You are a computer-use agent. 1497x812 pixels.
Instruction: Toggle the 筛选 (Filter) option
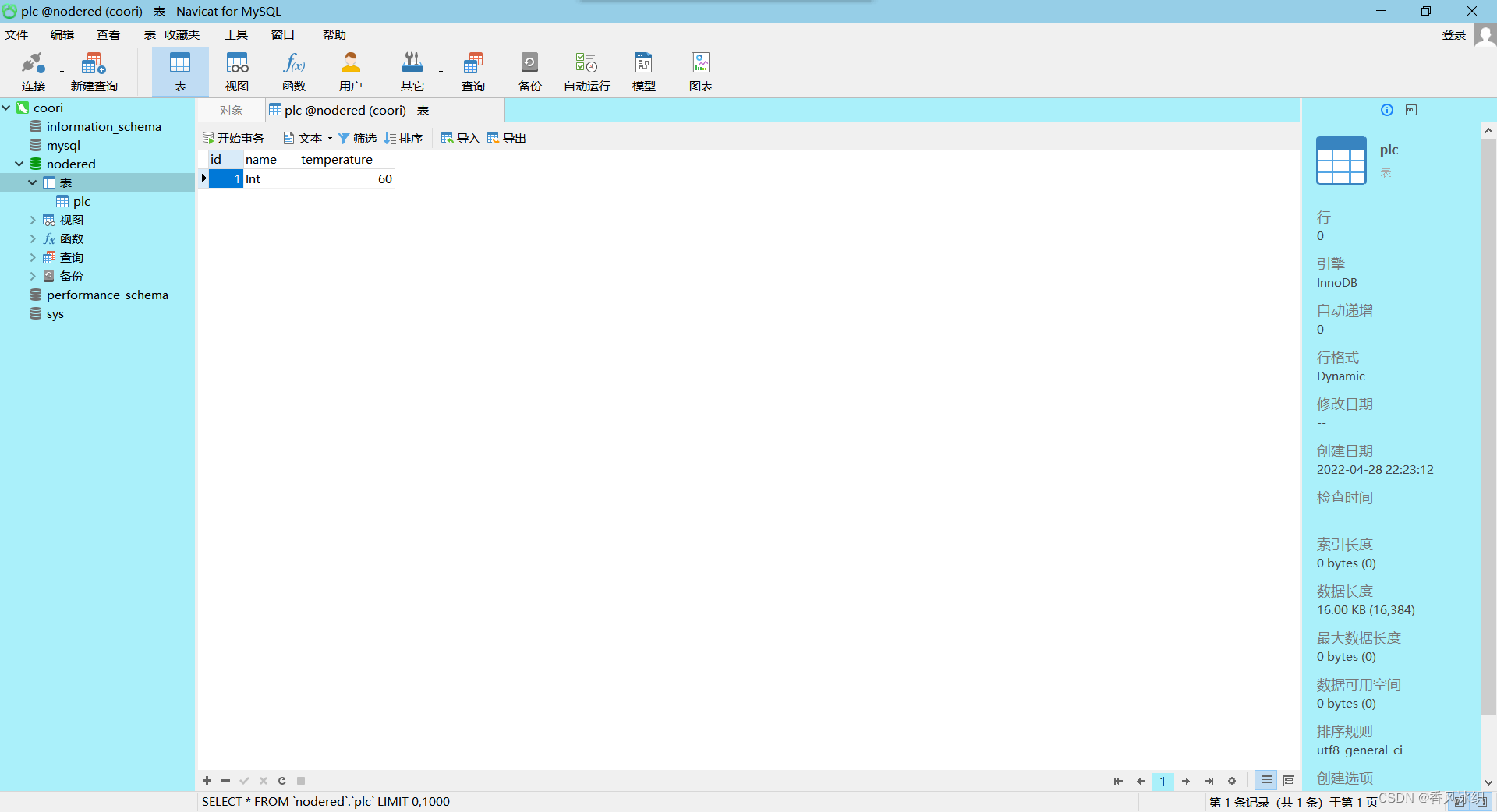[x=357, y=138]
